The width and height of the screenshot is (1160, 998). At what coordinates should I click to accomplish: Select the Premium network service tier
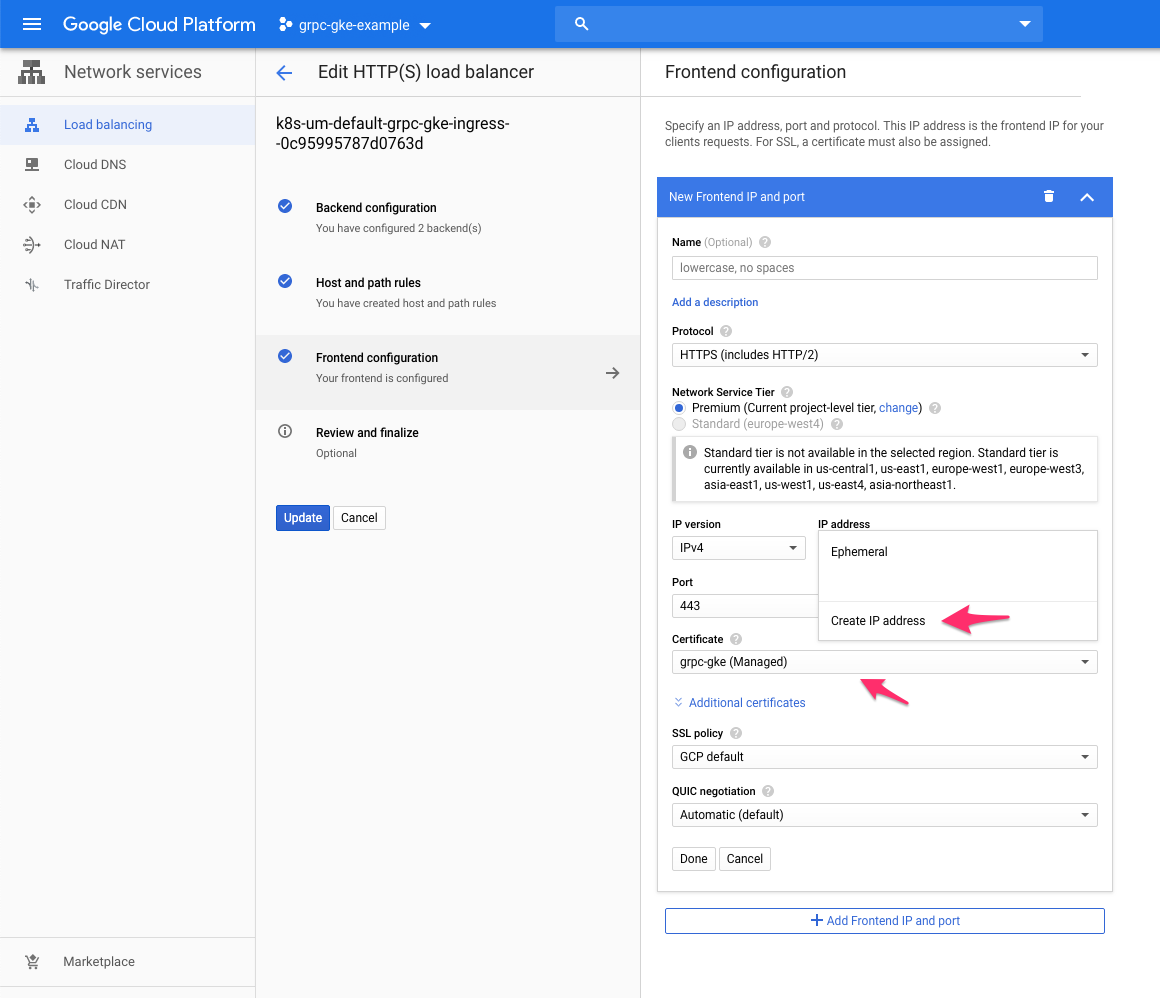pos(679,408)
